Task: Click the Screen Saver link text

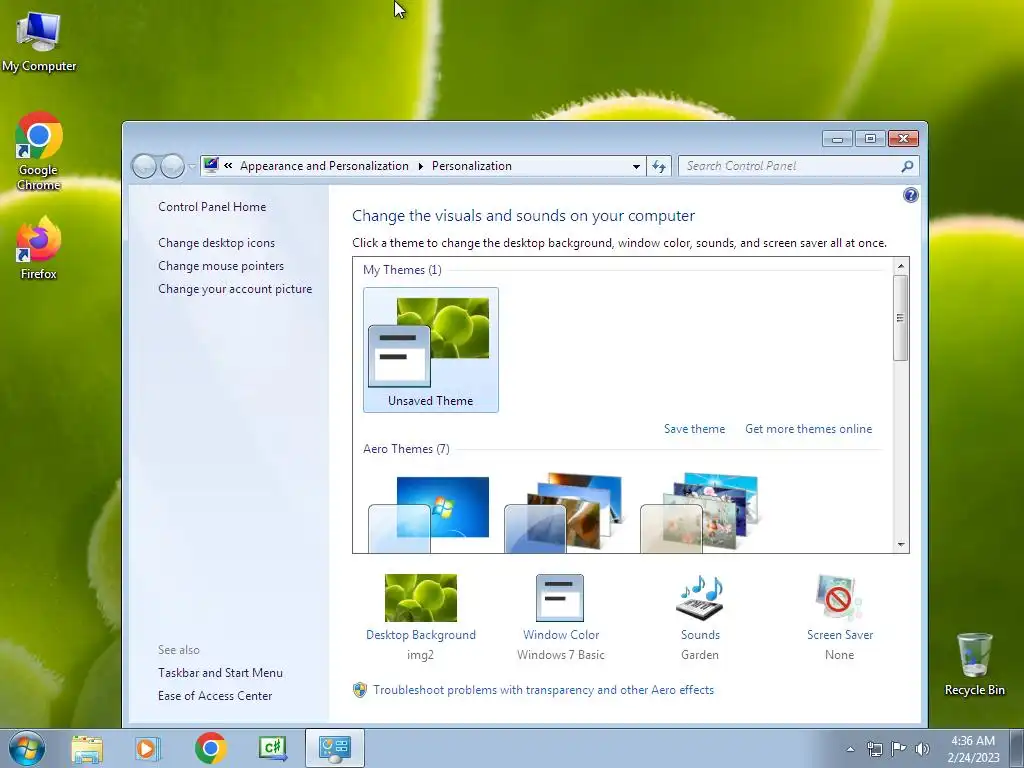Action: 840,635
